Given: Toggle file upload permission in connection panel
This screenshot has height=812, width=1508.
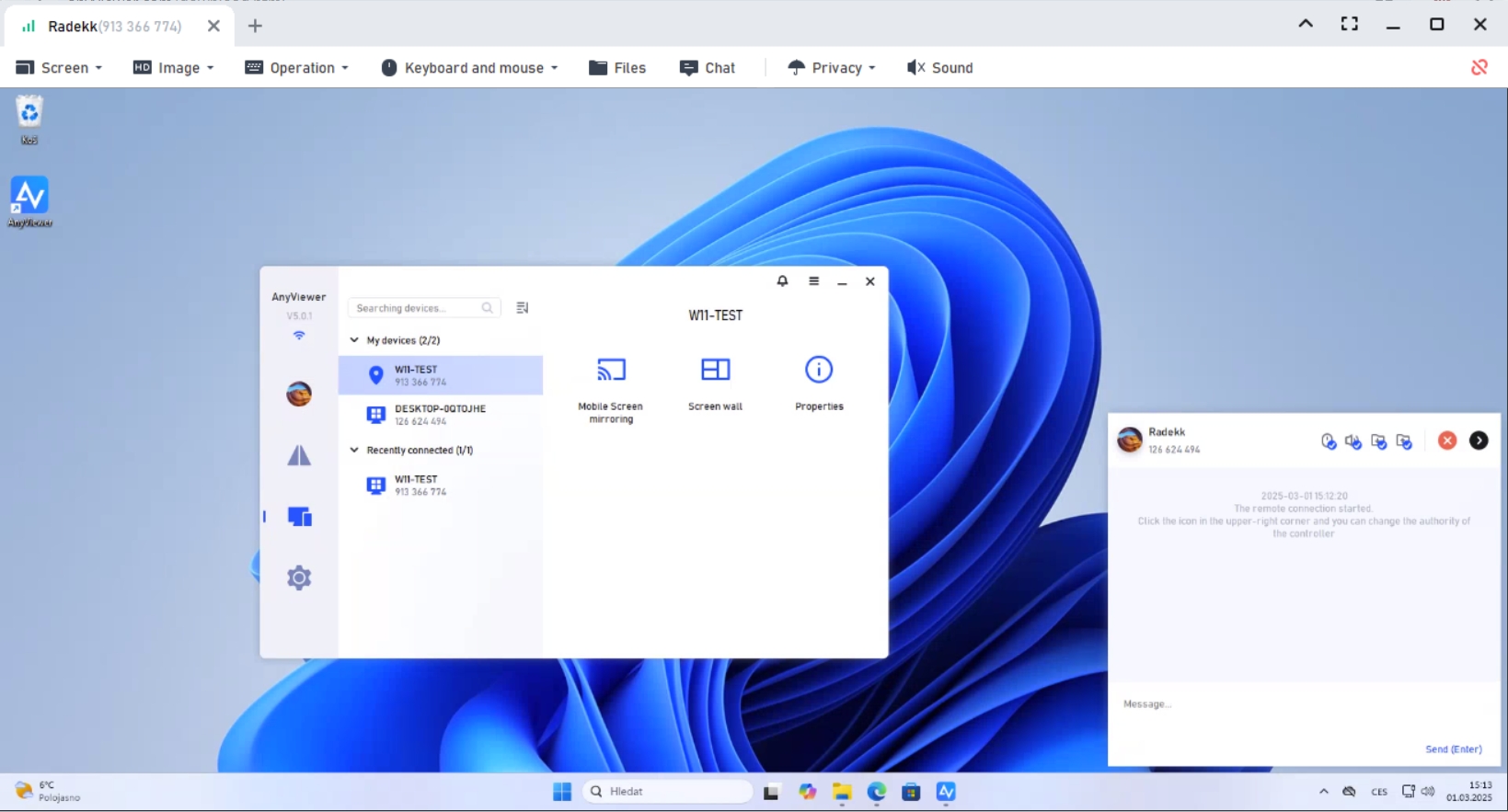Looking at the screenshot, I should pyautogui.click(x=1404, y=441).
